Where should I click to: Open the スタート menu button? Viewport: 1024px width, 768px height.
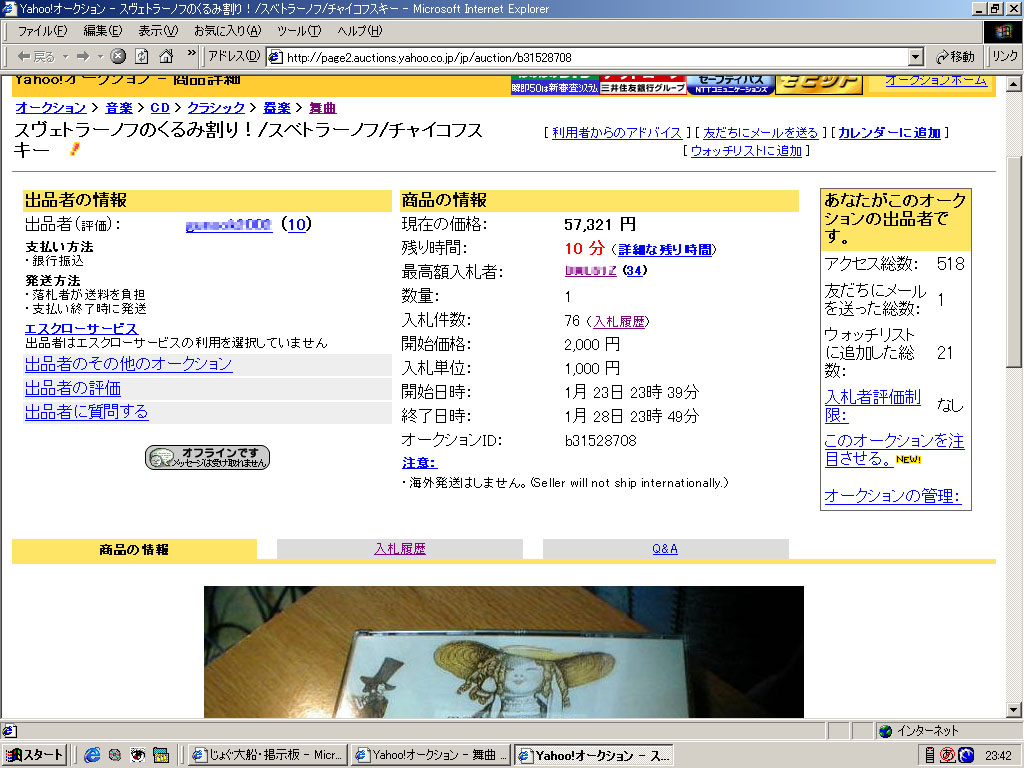[34, 755]
